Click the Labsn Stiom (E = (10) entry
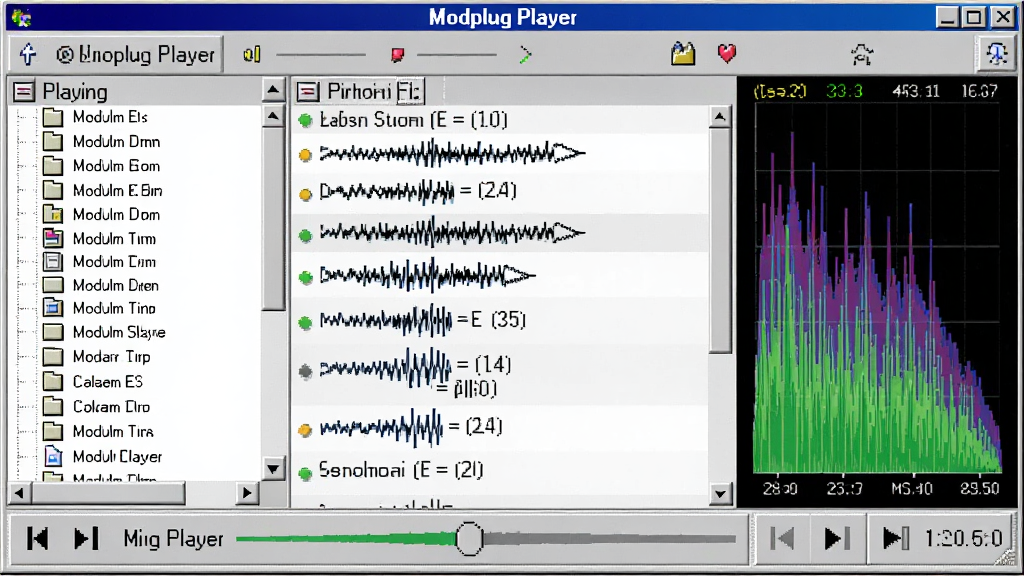Screen dimensions: 1024x576 click(x=413, y=120)
